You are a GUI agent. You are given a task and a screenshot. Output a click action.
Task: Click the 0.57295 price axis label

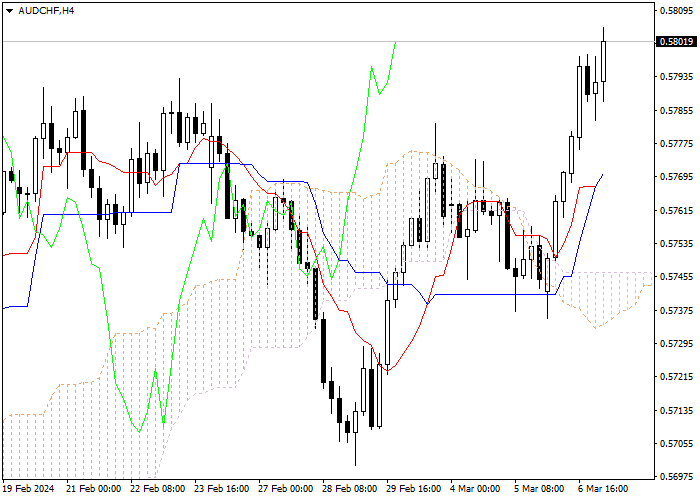click(677, 344)
